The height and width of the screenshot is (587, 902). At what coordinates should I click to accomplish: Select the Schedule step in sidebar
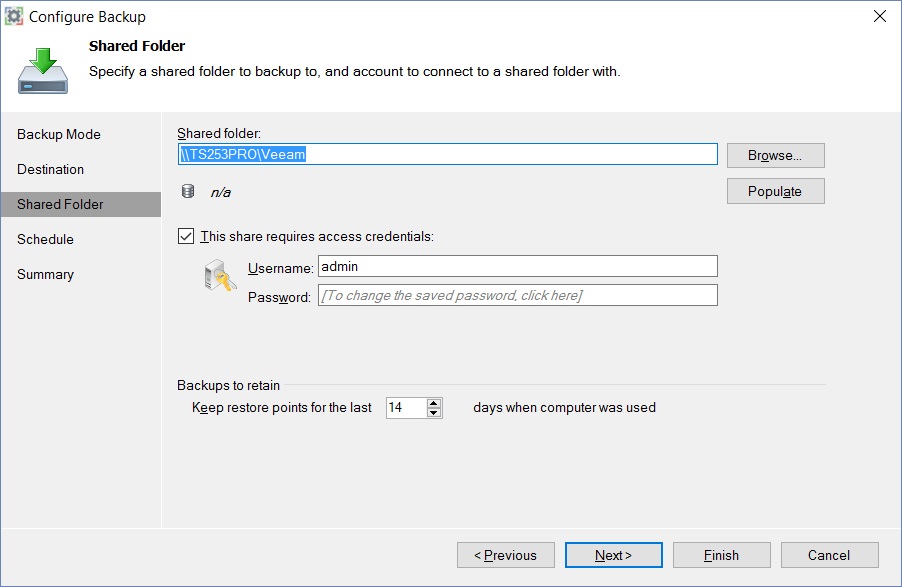(x=45, y=239)
